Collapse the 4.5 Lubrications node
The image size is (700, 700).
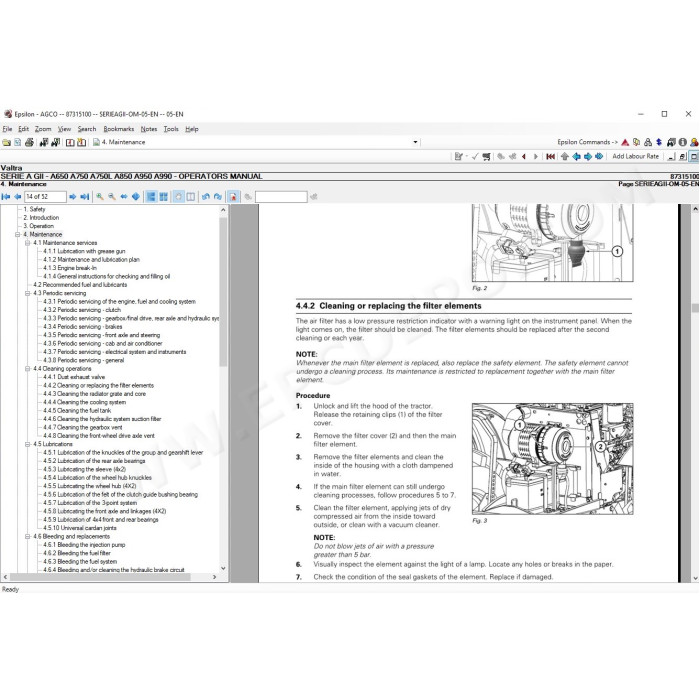pos(28,444)
